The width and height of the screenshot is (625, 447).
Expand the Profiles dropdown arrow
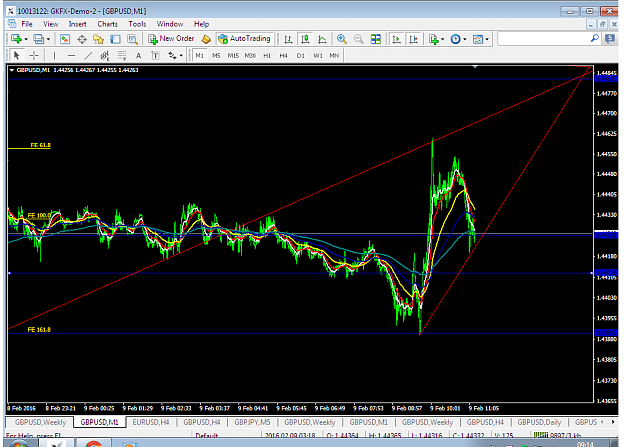point(48,39)
